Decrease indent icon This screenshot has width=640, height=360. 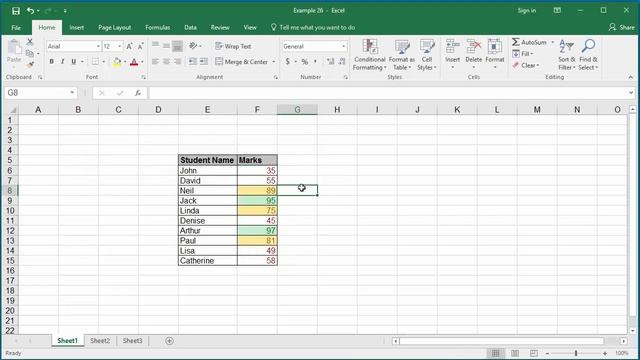(x=192, y=62)
